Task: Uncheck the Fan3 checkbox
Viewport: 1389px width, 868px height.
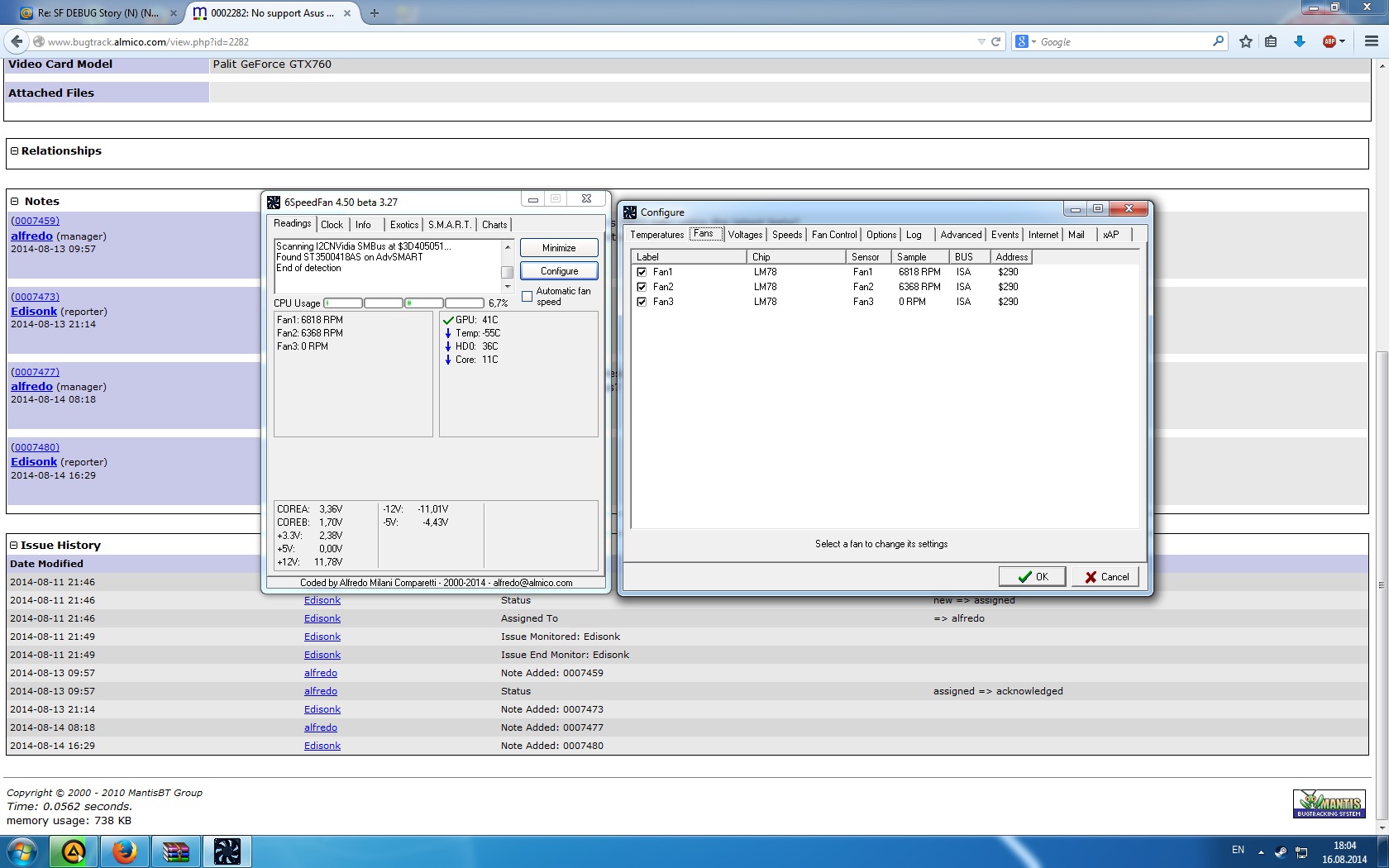Action: [x=642, y=302]
